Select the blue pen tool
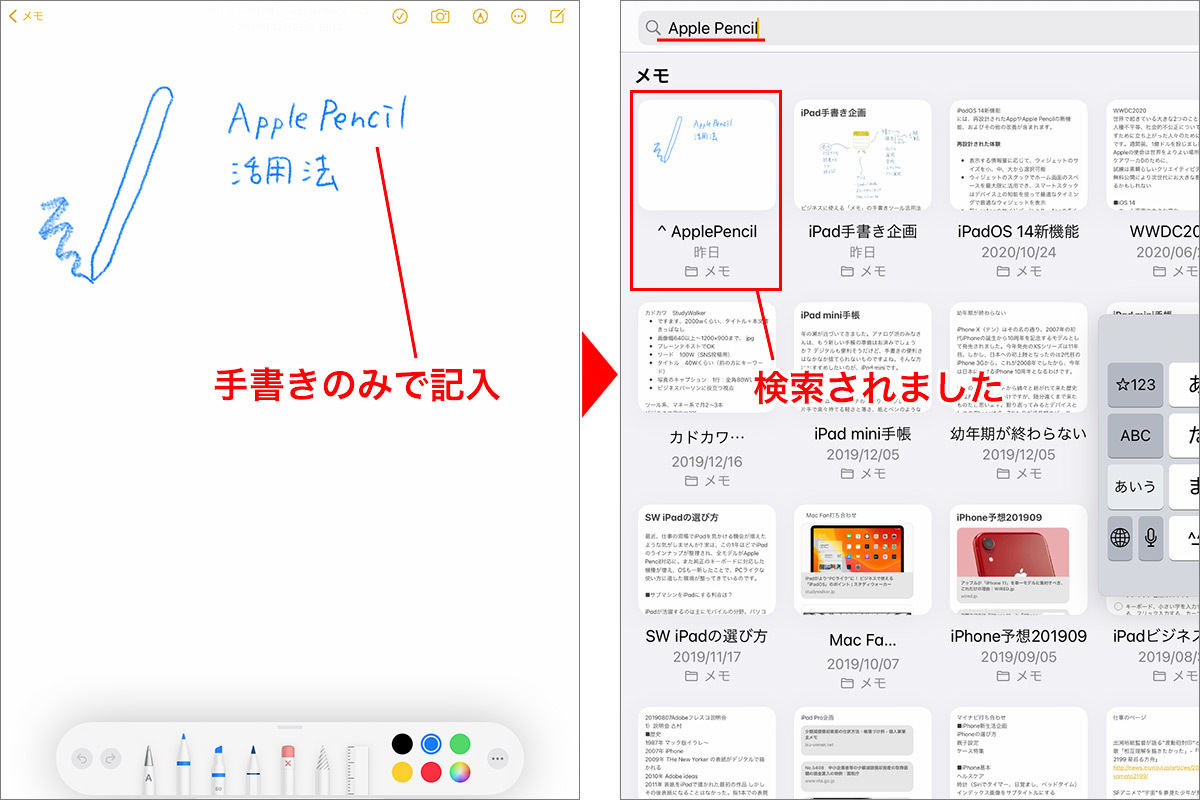This screenshot has height=800, width=1200. pos(183,764)
